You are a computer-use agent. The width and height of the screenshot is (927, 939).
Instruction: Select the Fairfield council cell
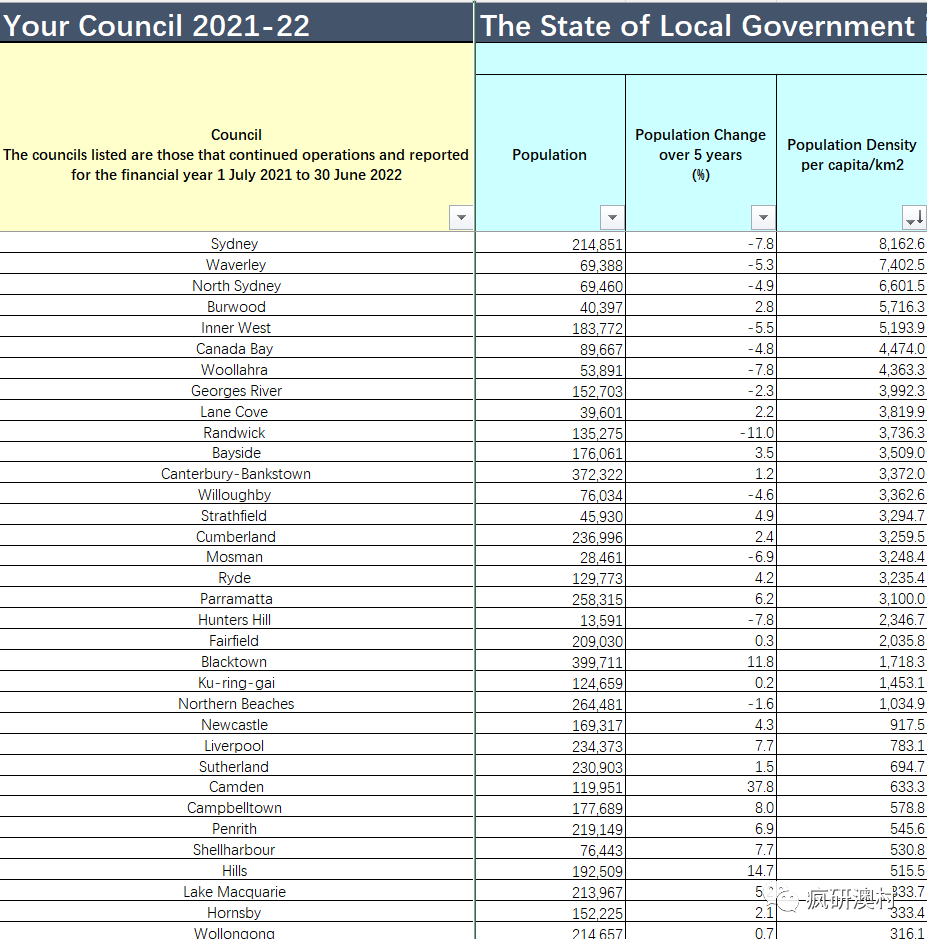(236, 640)
